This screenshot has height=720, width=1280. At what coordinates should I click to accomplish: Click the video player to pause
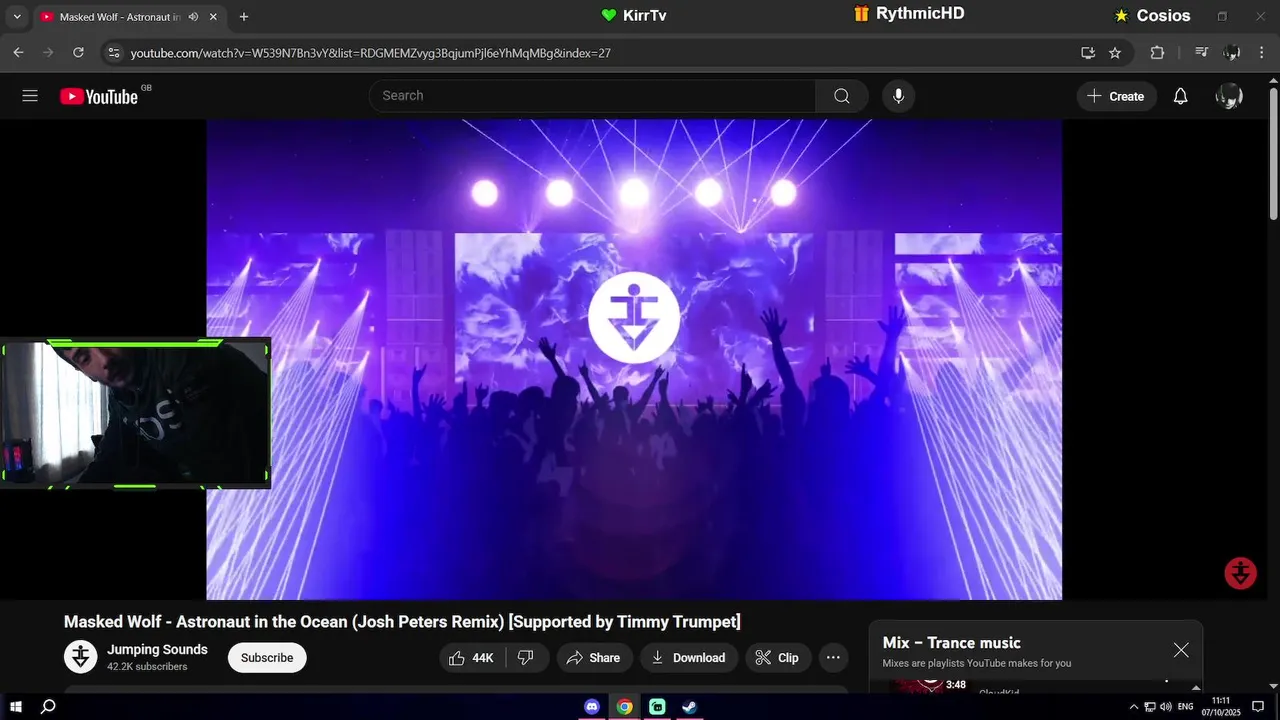(634, 360)
